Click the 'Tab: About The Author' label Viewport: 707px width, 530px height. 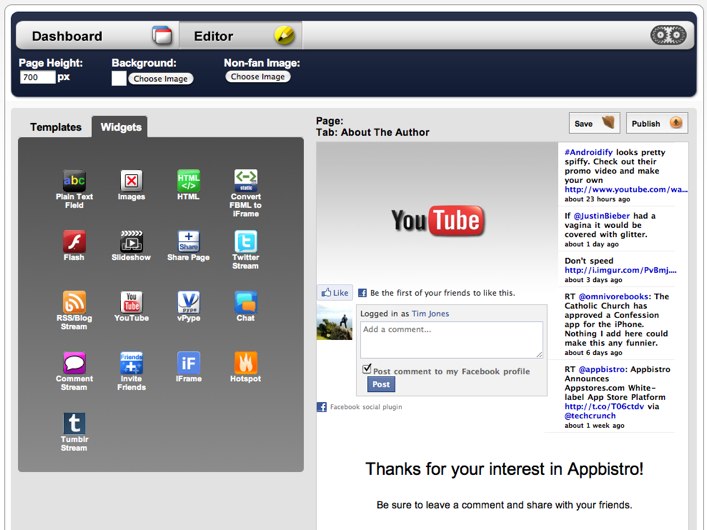click(372, 133)
